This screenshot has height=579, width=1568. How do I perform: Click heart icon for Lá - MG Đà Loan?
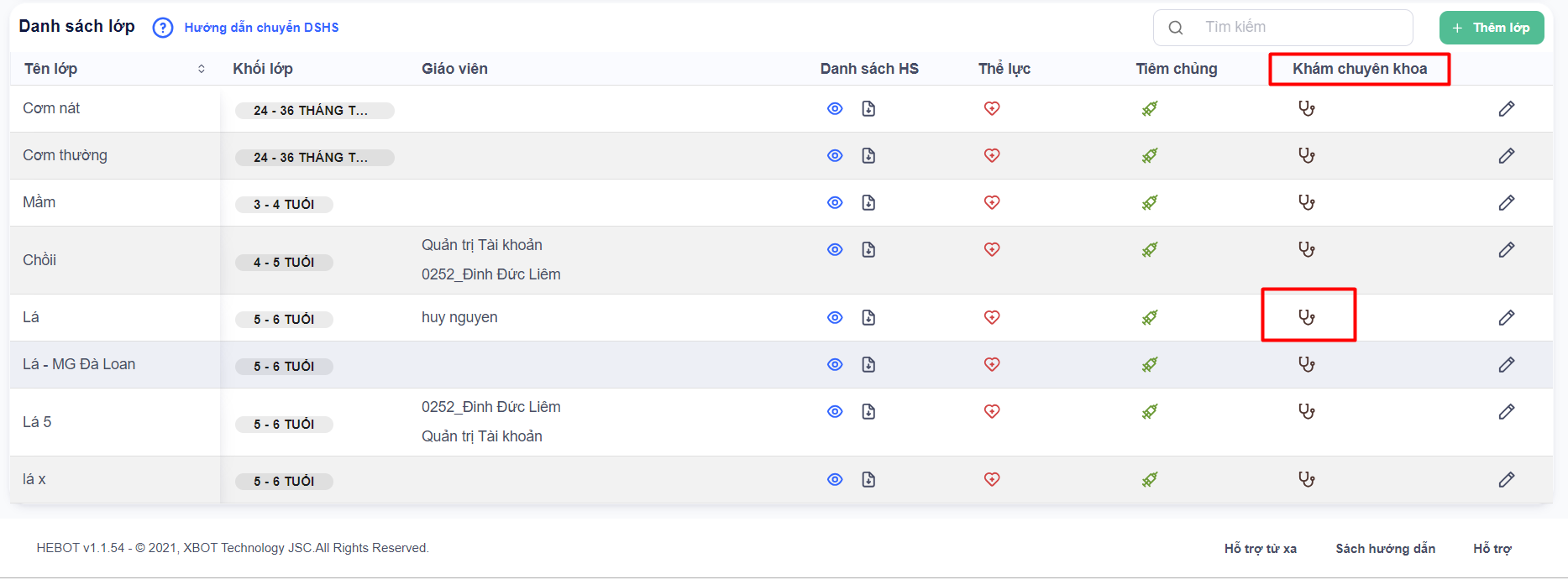(x=992, y=364)
